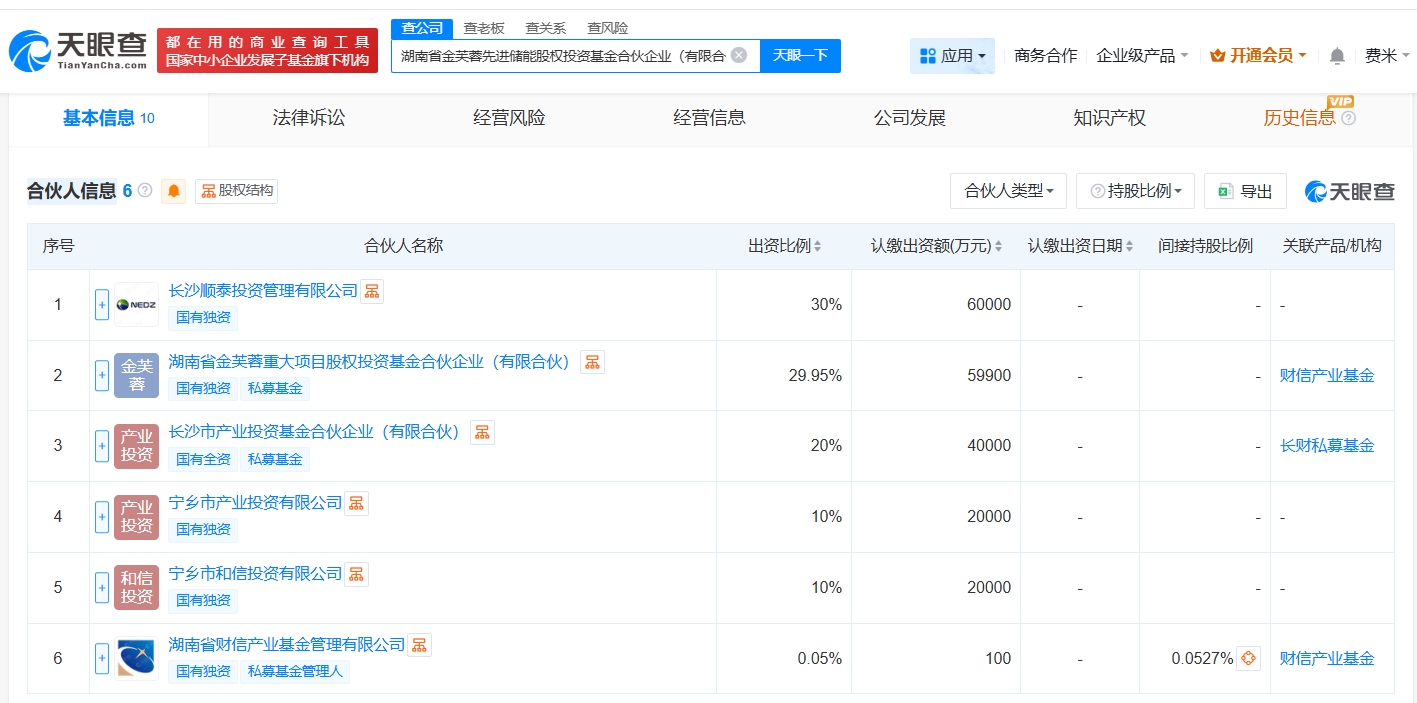Screen dimensions: 1417x703
Task: Click equity structure icon beside 宁乡市和信投资有限公司
Action: (357, 574)
